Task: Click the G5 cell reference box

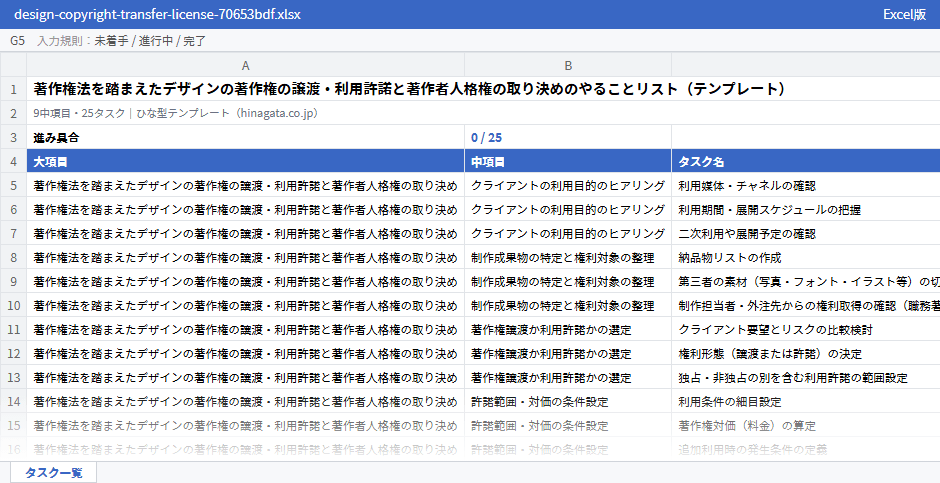Action: [x=17, y=41]
